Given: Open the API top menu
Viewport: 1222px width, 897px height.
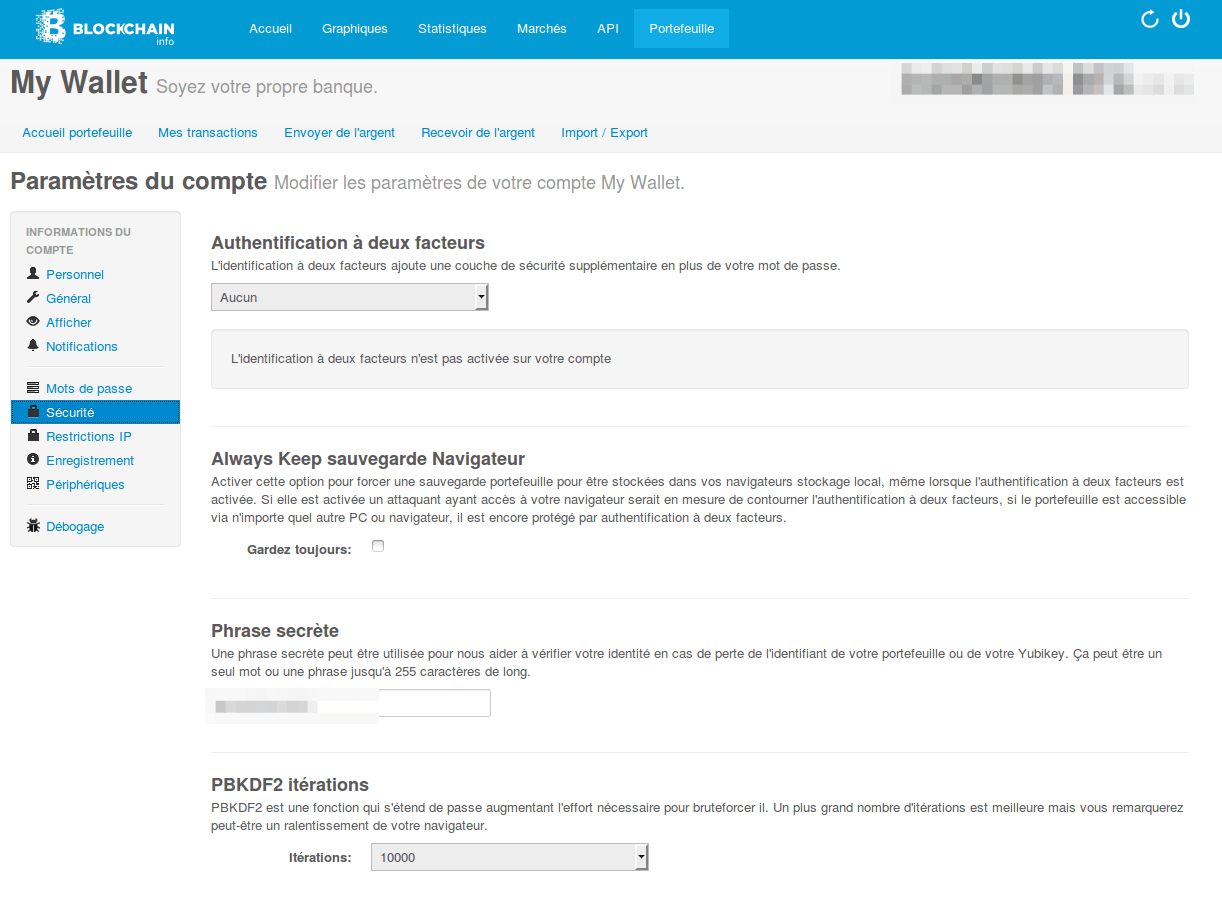Looking at the screenshot, I should pos(608,28).
